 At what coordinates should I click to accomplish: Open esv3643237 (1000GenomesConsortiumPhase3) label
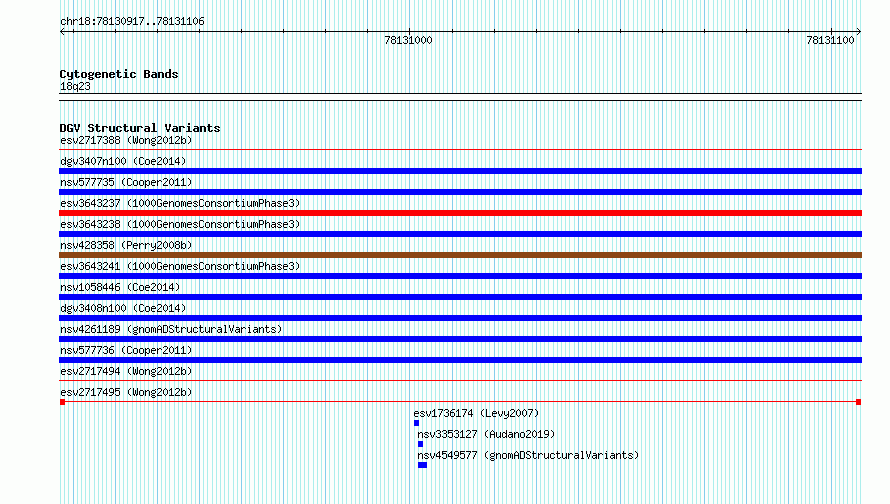pos(180,203)
